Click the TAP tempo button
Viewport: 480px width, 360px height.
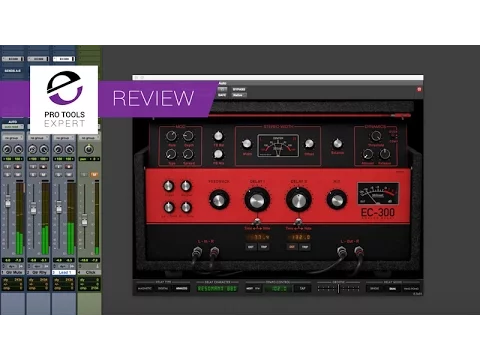302,288
